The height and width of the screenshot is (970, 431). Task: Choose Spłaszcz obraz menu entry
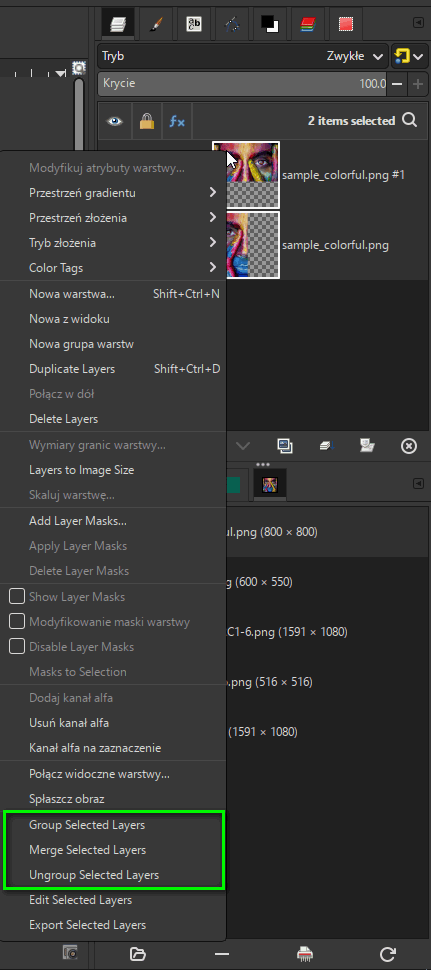[113, 799]
